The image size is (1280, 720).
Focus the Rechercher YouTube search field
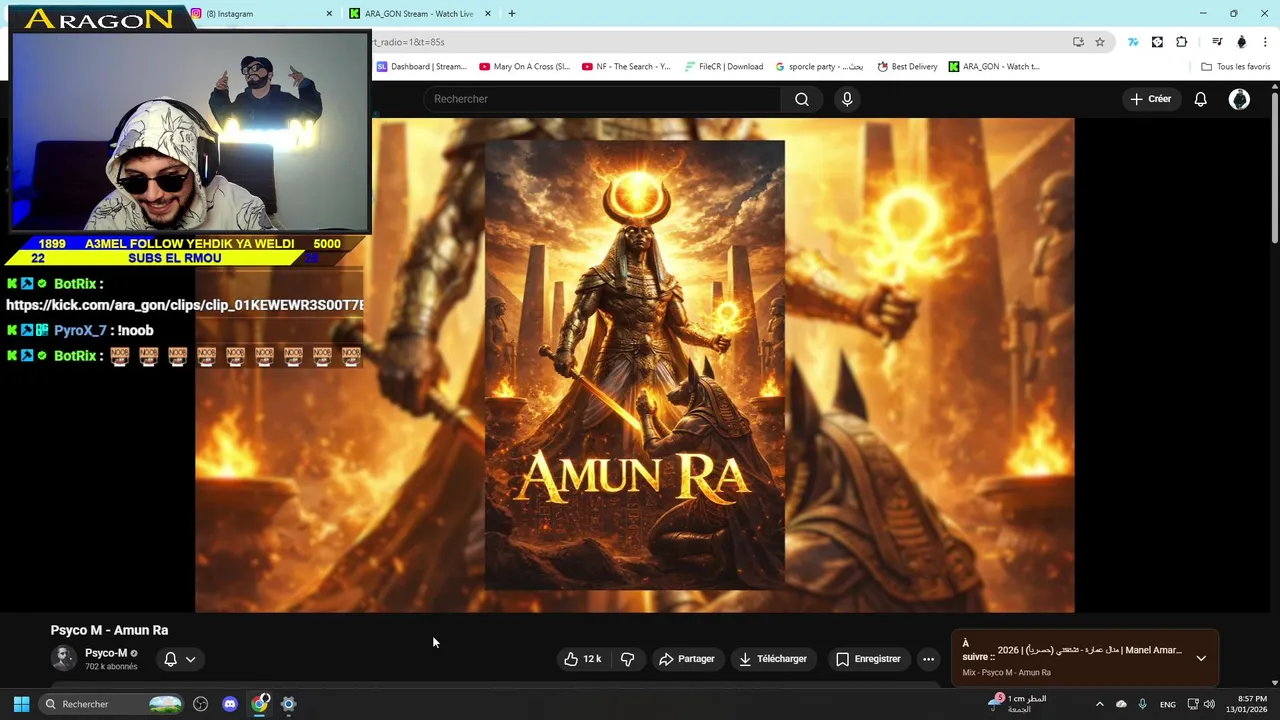pyautogui.click(x=603, y=99)
